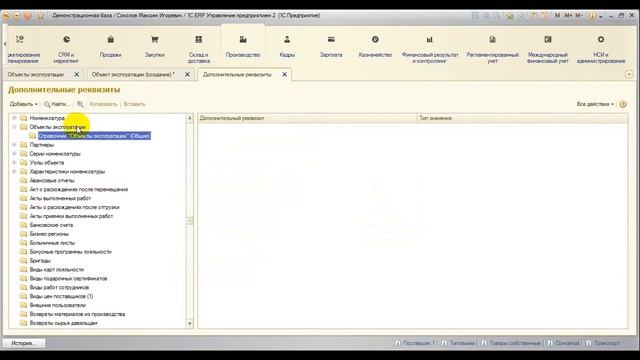Select the Больничные листы tree item
The width and height of the screenshot is (640, 360).
click(x=52, y=243)
